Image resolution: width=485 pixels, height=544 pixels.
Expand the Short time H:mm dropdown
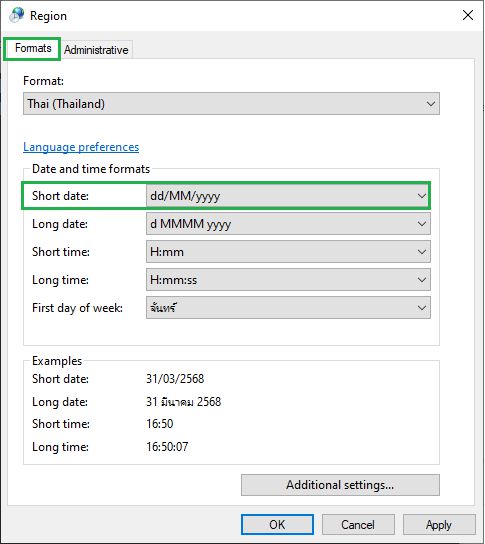click(x=288, y=252)
